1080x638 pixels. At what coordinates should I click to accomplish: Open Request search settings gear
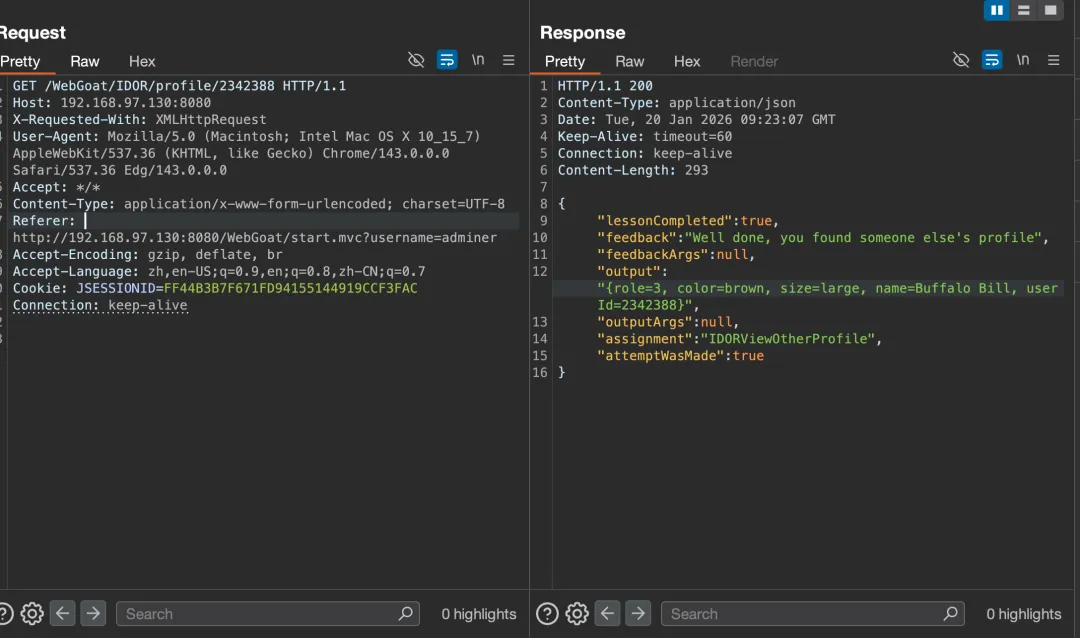[x=32, y=613]
